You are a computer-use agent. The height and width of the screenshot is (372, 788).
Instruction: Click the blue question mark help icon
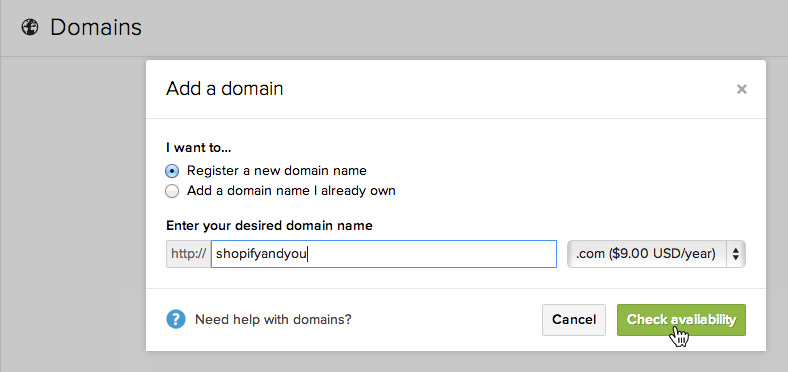[x=176, y=319]
